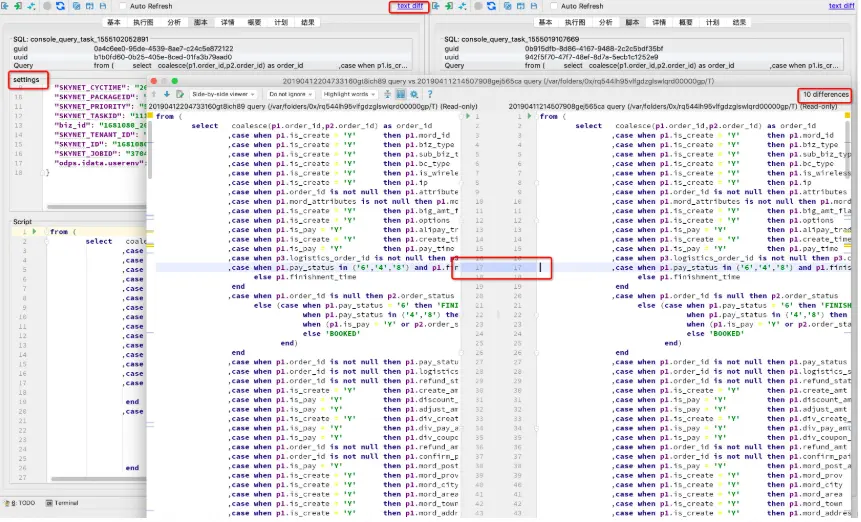Click 10 differences label in diff window
861x522 pixels.
click(825, 95)
